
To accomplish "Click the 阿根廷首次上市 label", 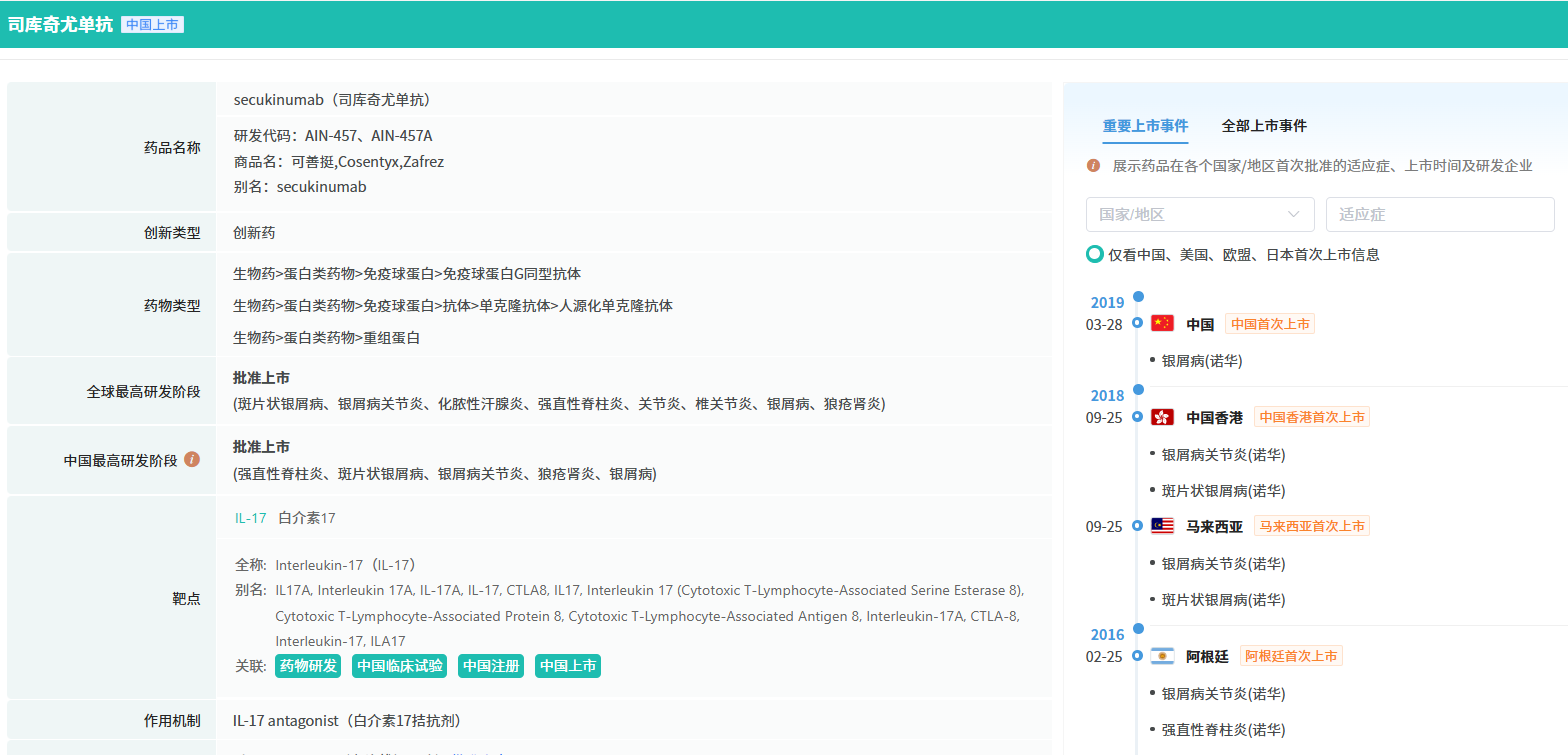I will 1291,656.
